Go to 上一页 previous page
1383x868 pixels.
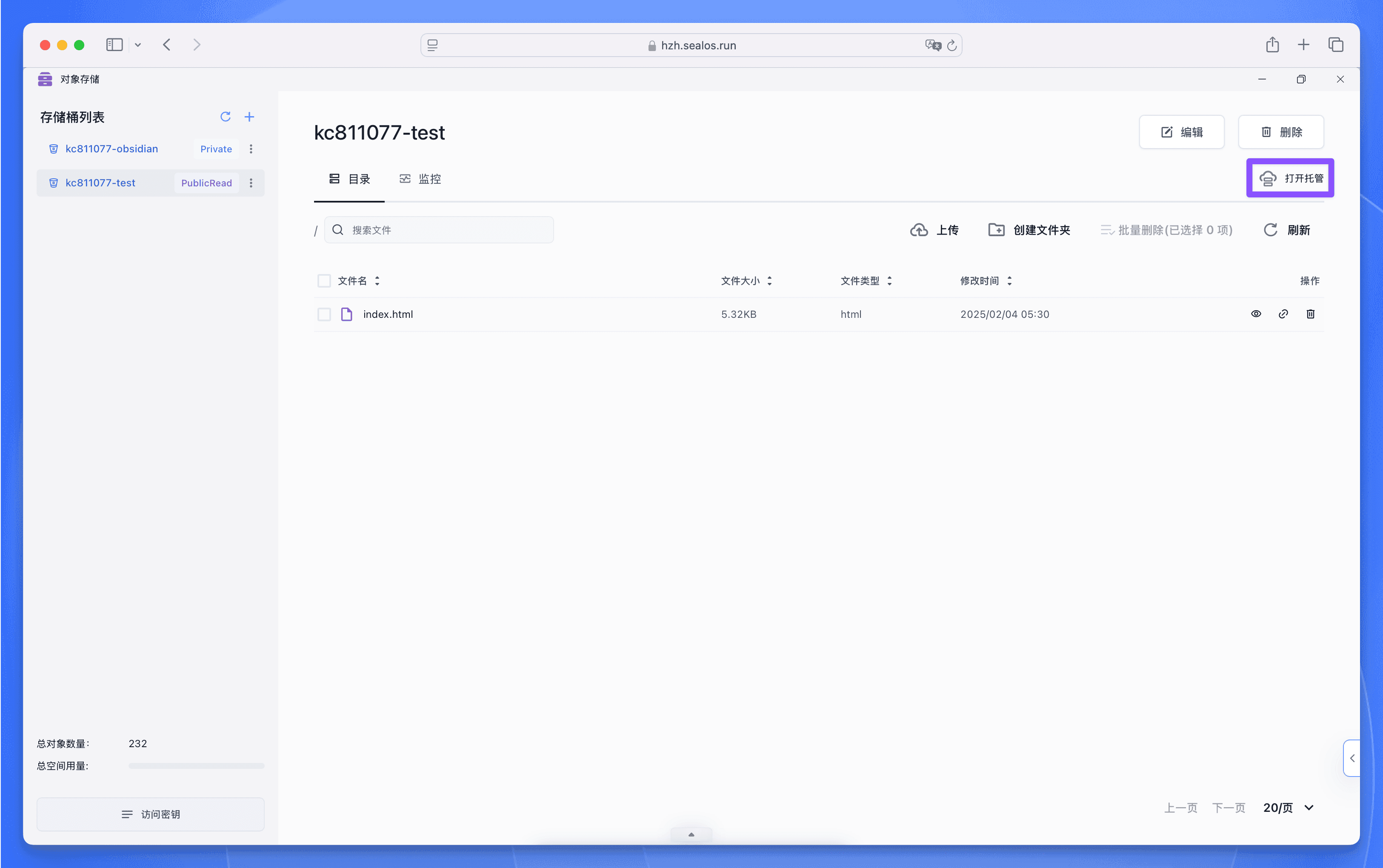[1180, 808]
